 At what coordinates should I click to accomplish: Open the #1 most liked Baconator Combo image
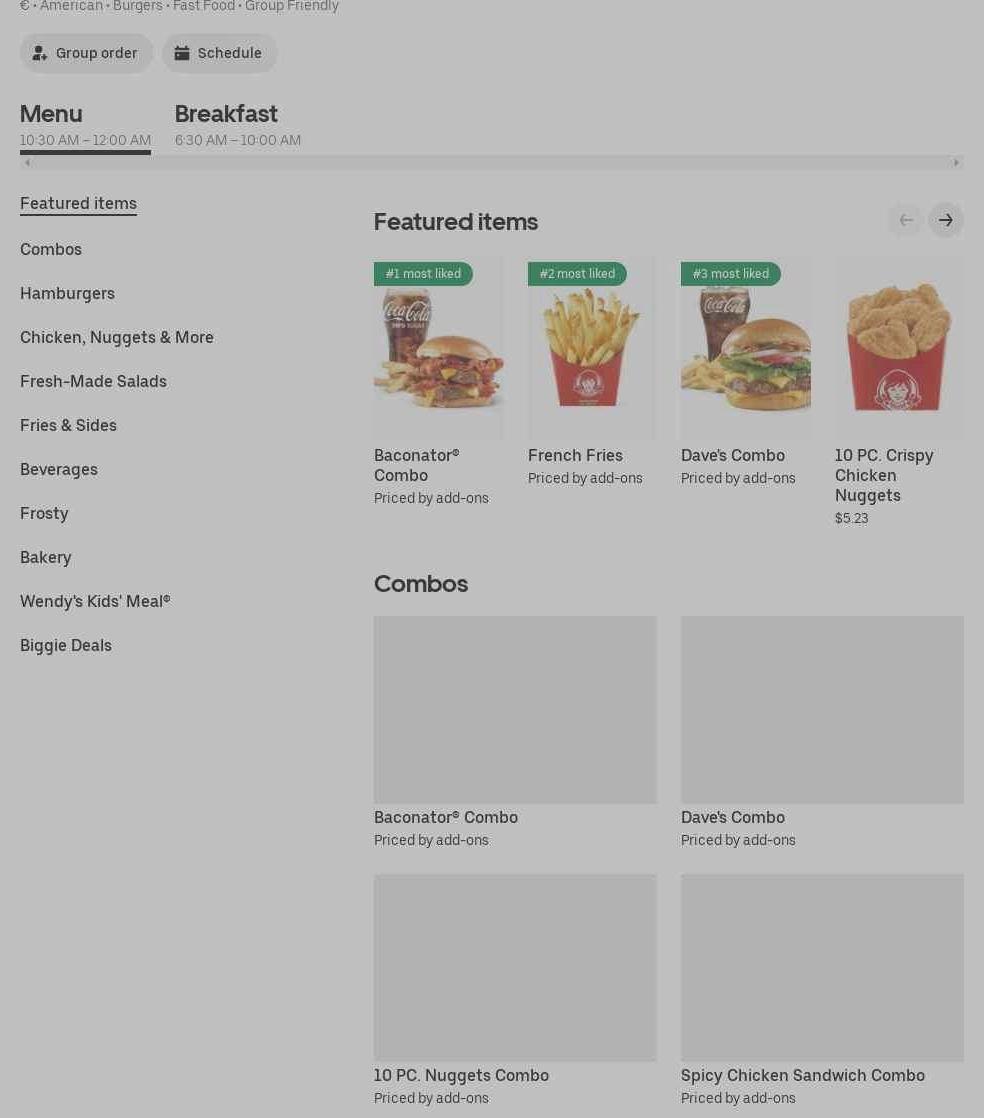[439, 348]
